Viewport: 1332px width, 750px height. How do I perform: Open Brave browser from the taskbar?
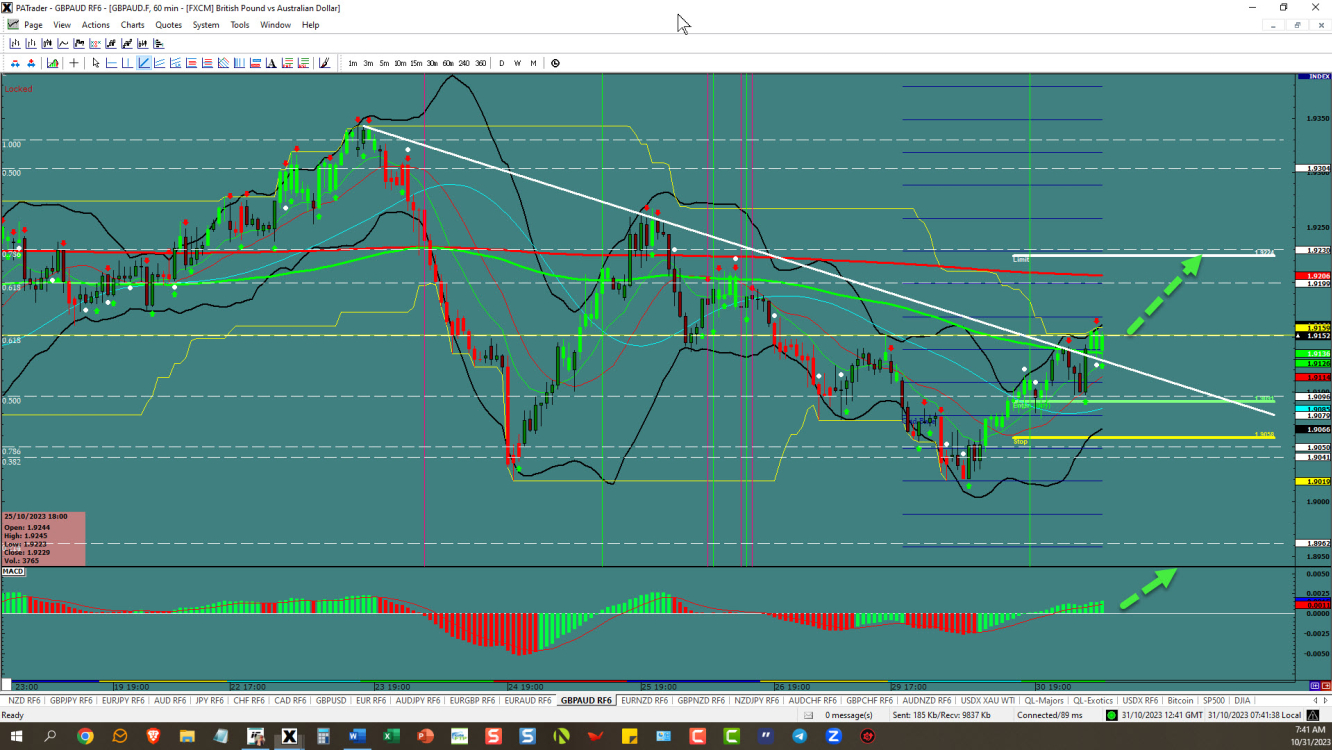click(x=154, y=736)
